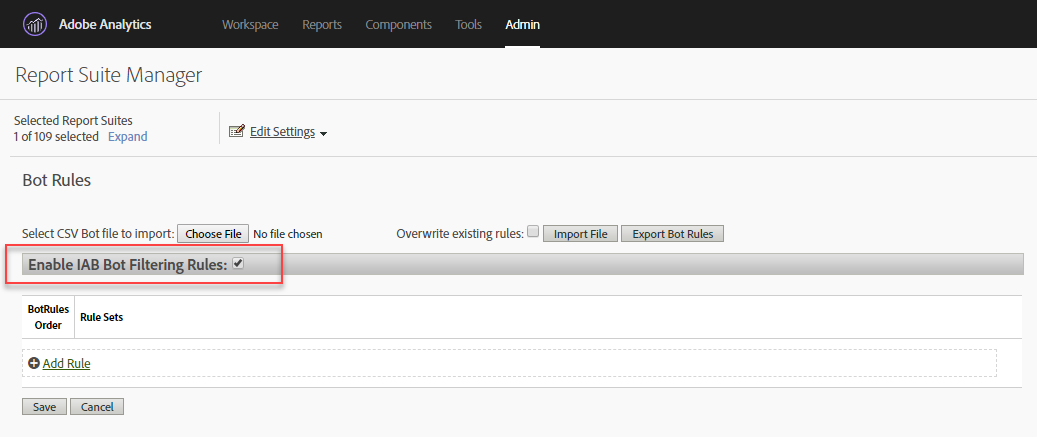This screenshot has height=437, width=1037.
Task: Click the Adobe Analytics logo icon
Action: pyautogui.click(x=34, y=24)
